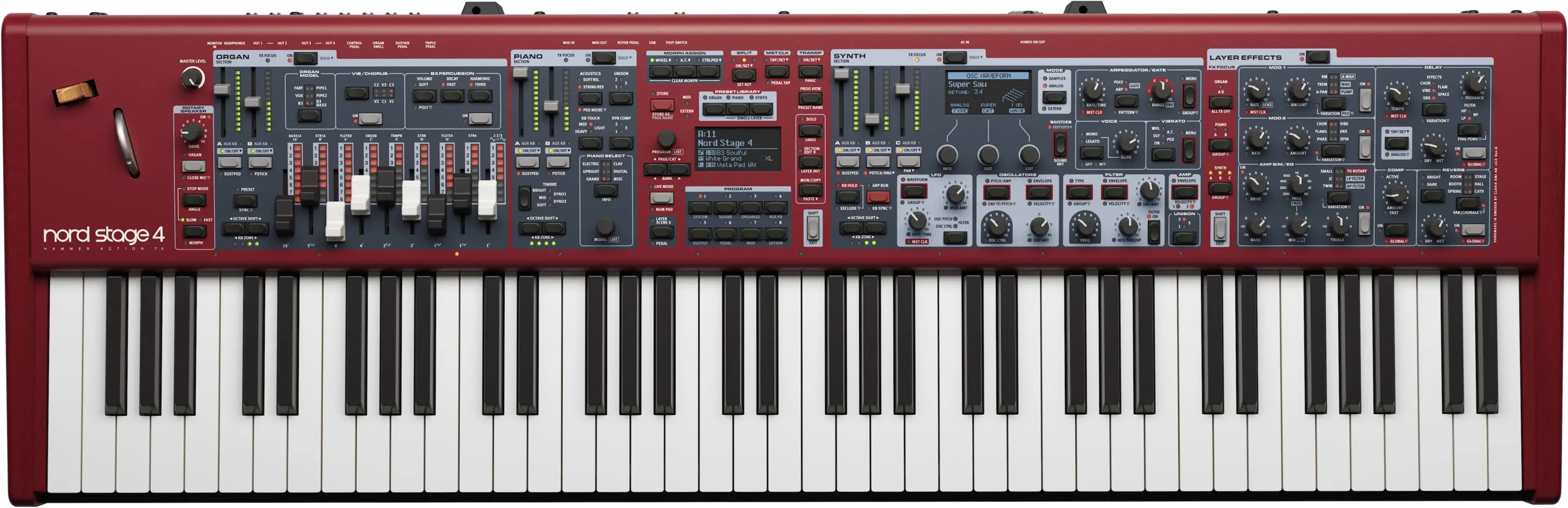Viewport: 1568px width, 508px height.
Task: Push the Piano layer A On/Off button
Action: click(x=527, y=162)
